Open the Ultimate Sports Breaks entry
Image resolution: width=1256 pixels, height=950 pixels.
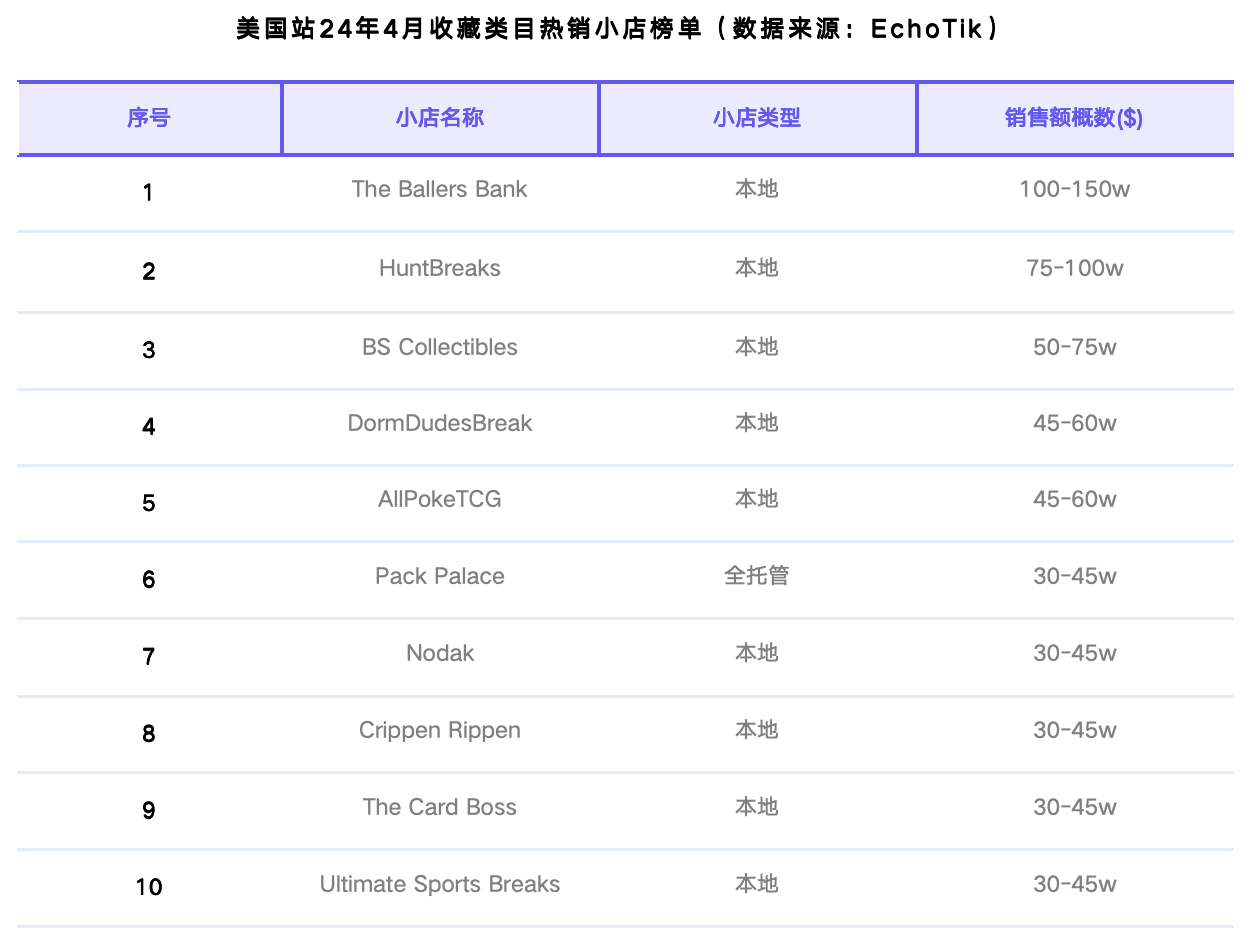point(440,884)
